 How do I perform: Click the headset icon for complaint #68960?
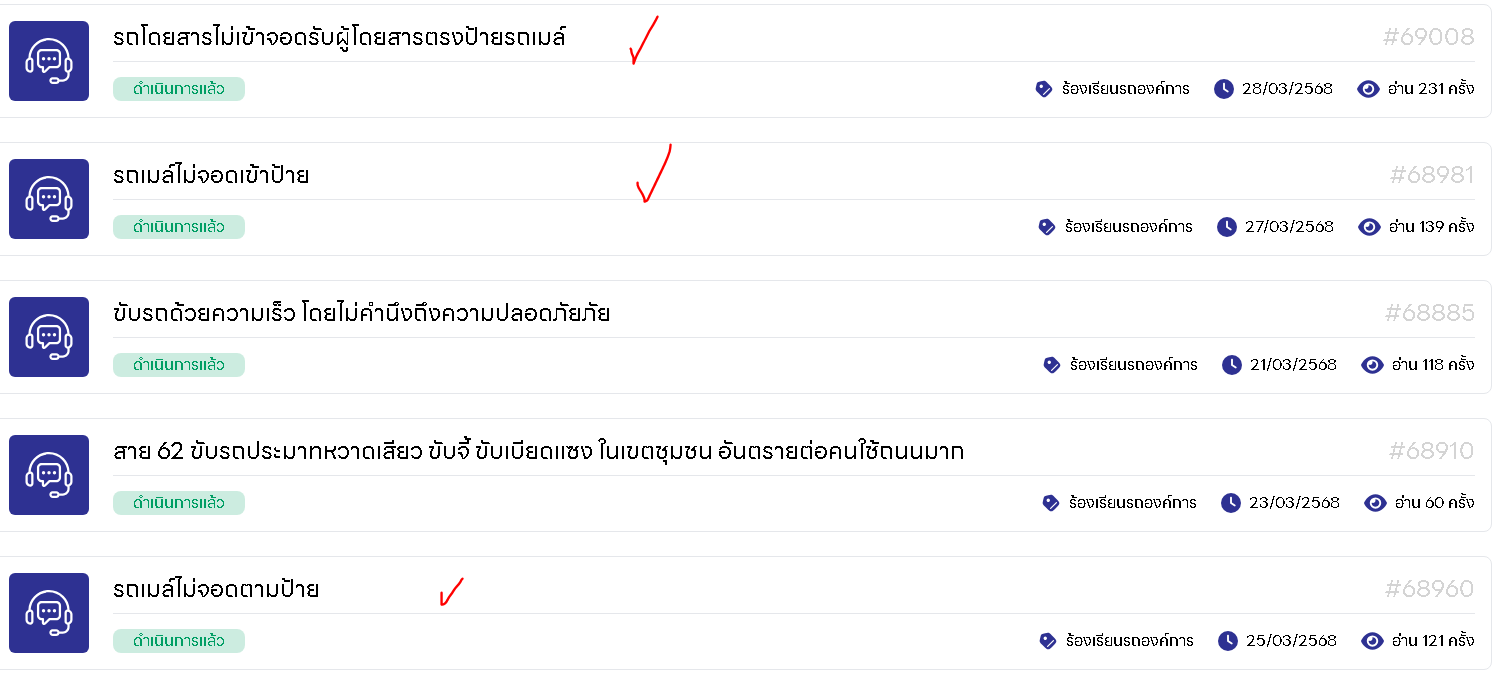49,613
